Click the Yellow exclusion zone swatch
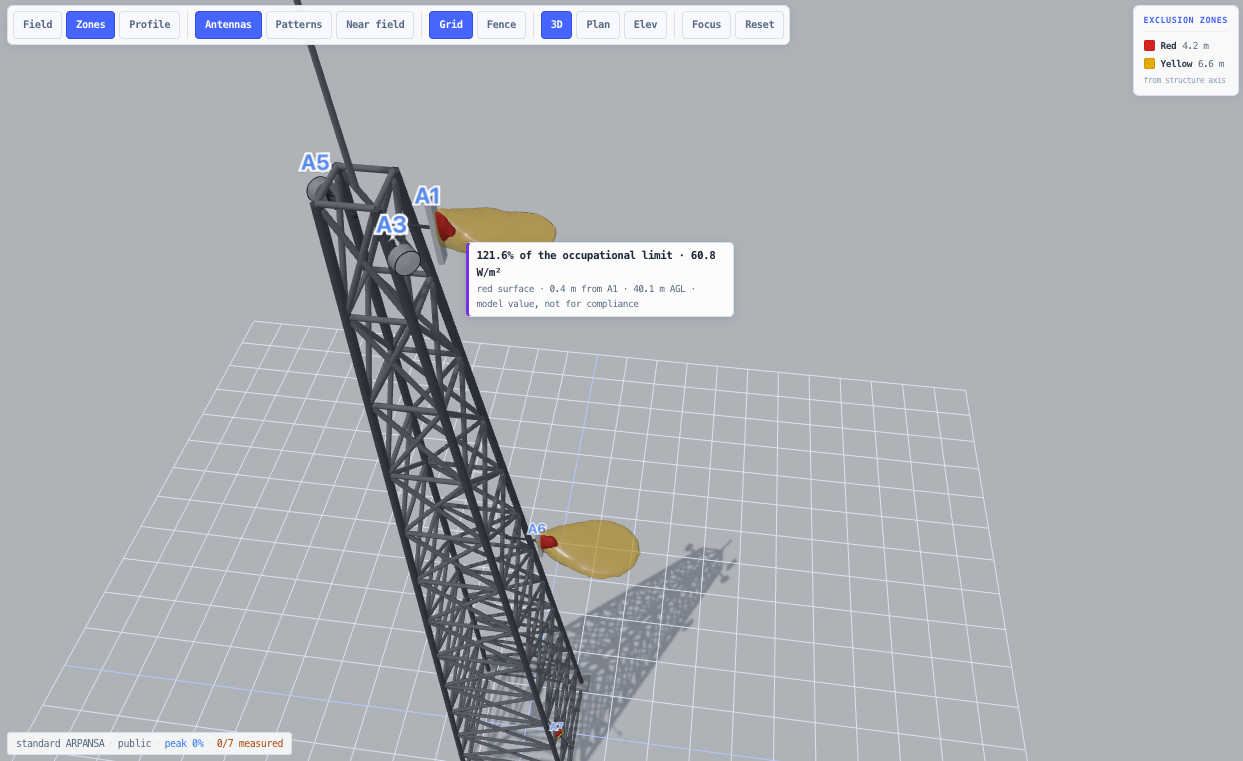 point(1149,64)
